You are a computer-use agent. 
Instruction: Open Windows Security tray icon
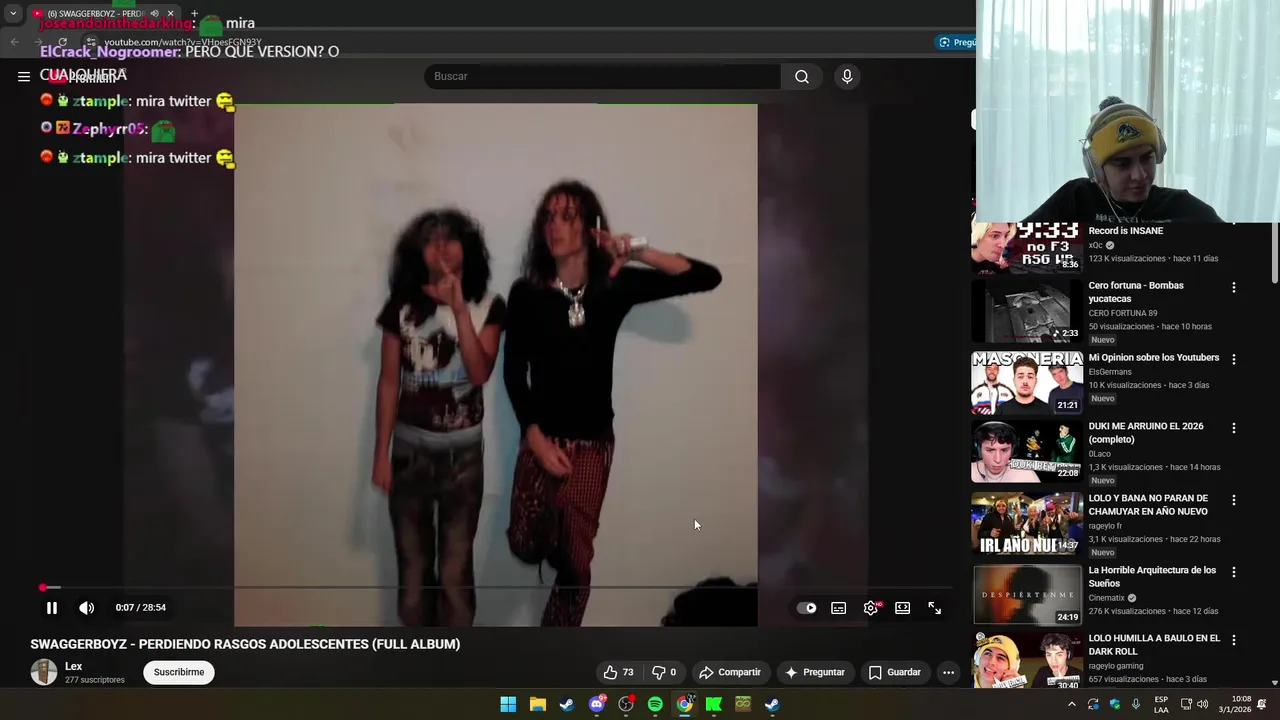click(x=1115, y=704)
